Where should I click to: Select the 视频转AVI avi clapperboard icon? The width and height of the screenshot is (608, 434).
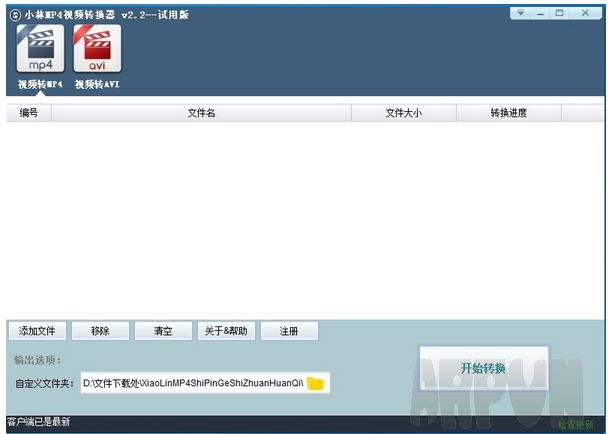97,48
